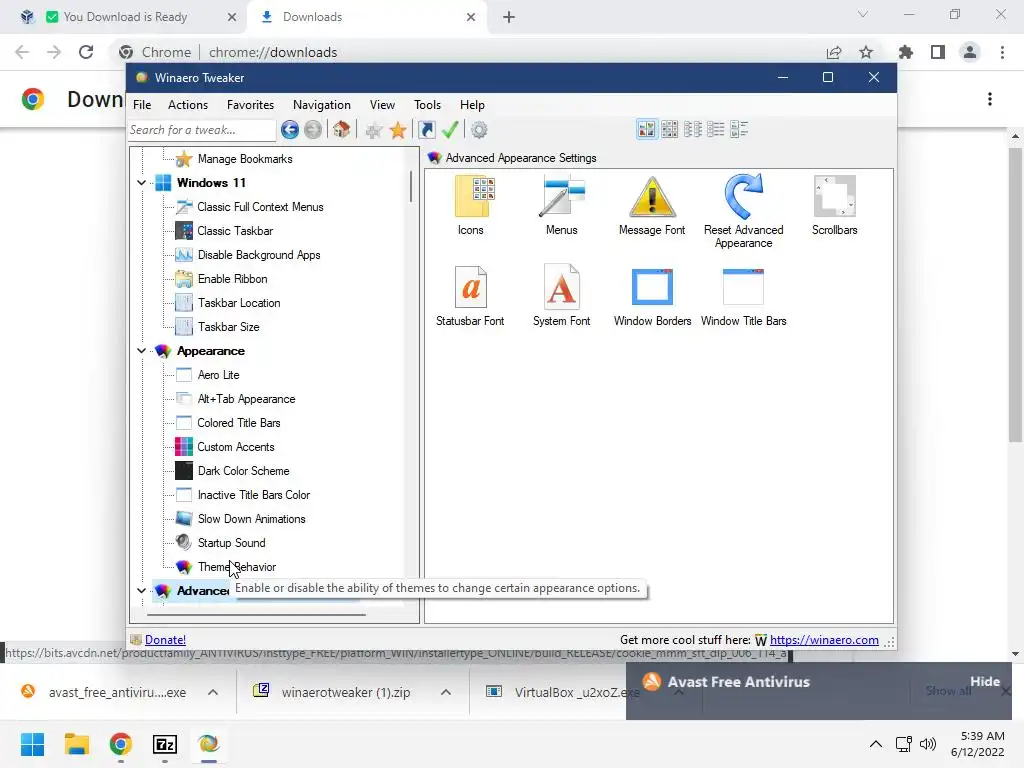1024x768 pixels.
Task: Click the 'Search for a tweak' field
Action: click(202, 130)
